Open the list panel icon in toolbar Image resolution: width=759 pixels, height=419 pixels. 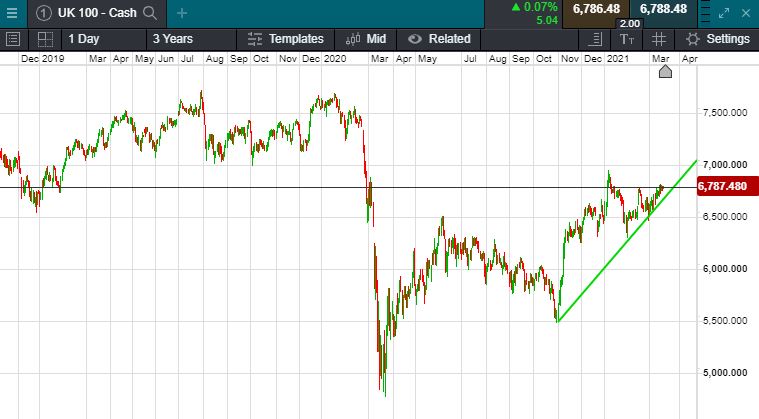click(x=13, y=39)
